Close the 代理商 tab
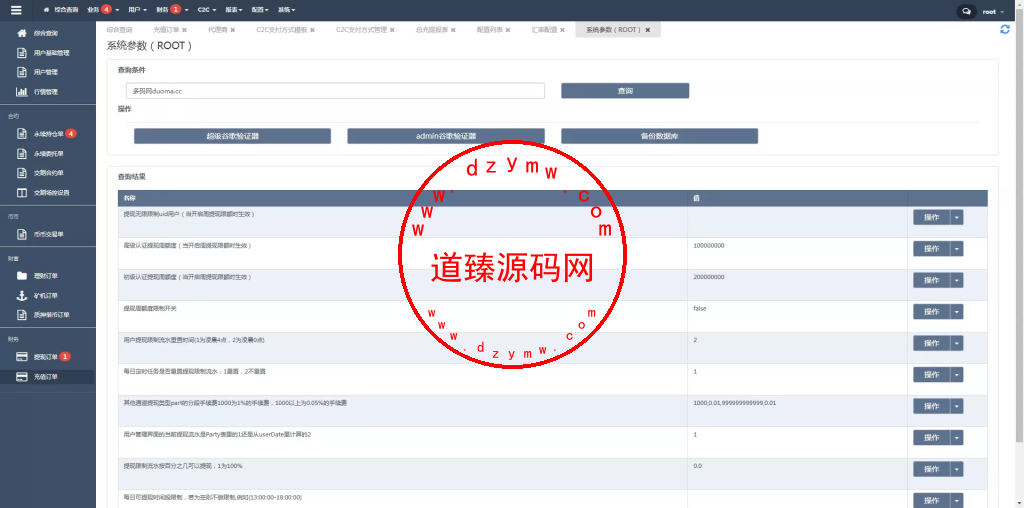1024x508 pixels. point(232,30)
